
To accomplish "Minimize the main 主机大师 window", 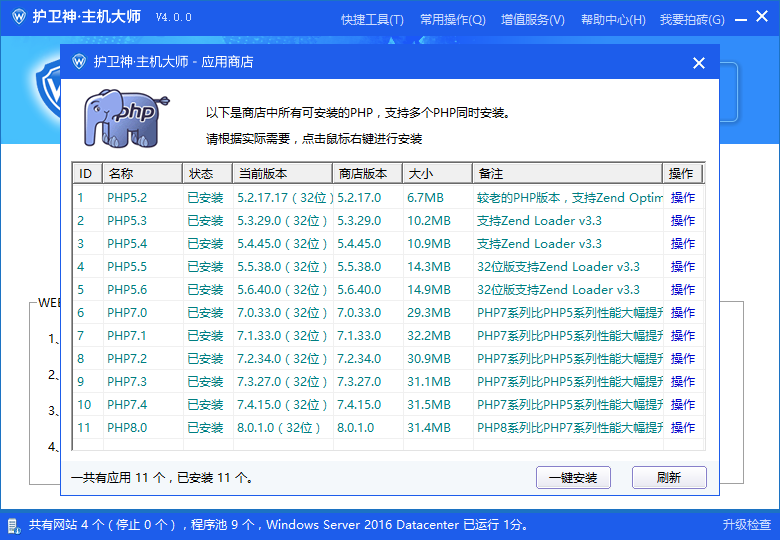I will (741, 19).
